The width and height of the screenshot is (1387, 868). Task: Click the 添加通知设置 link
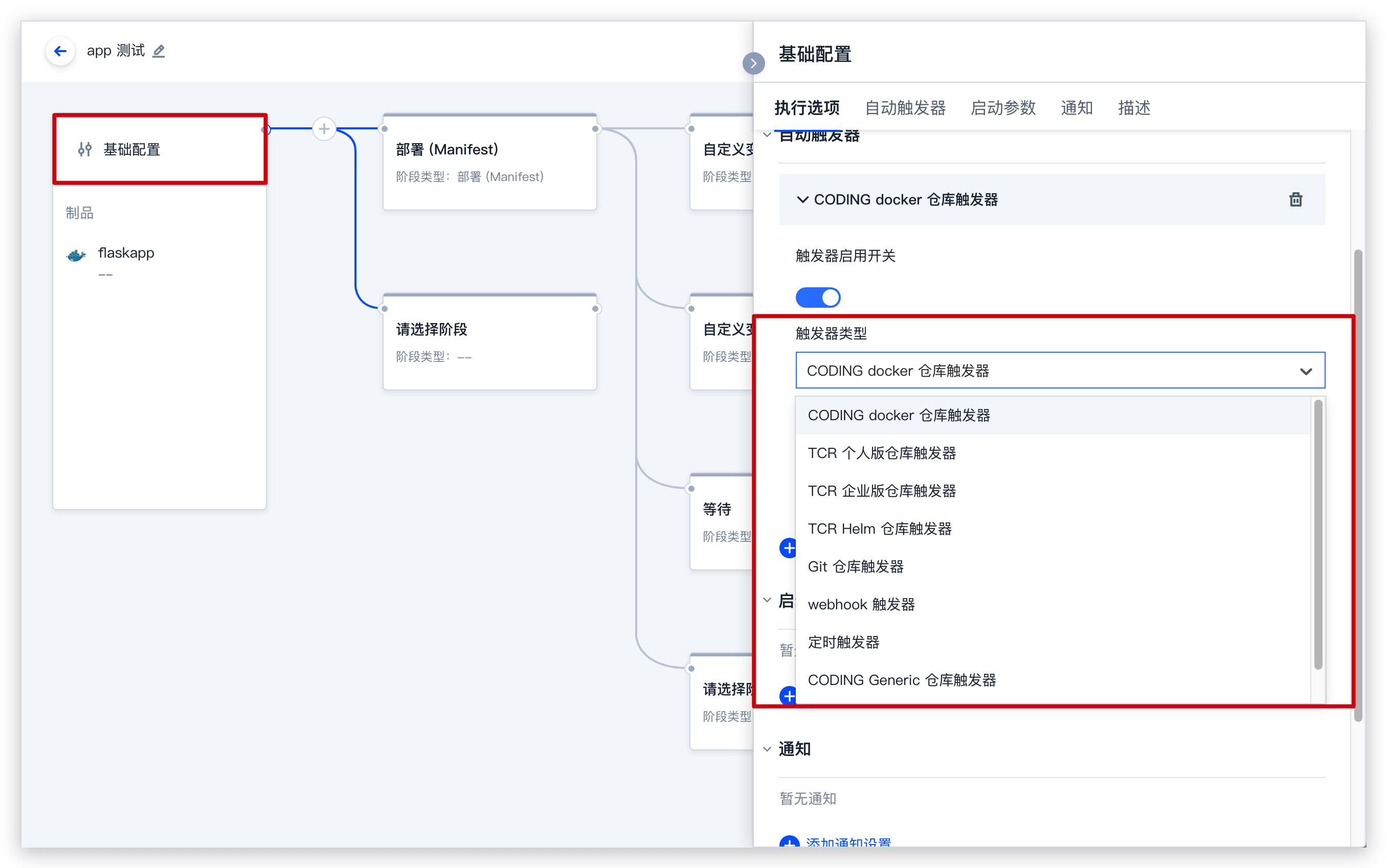(x=848, y=843)
